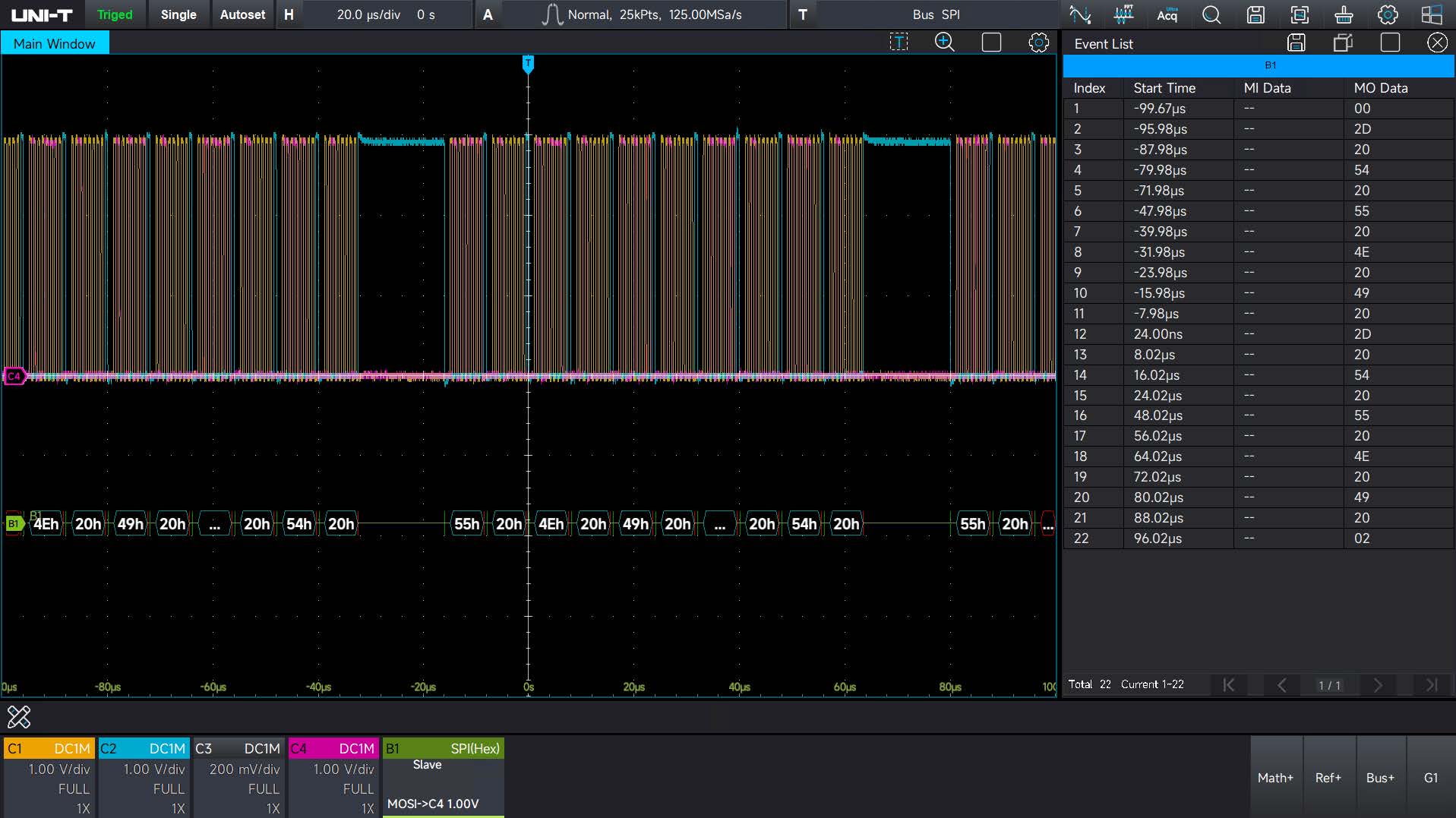Select the Main Window tab

(55, 43)
